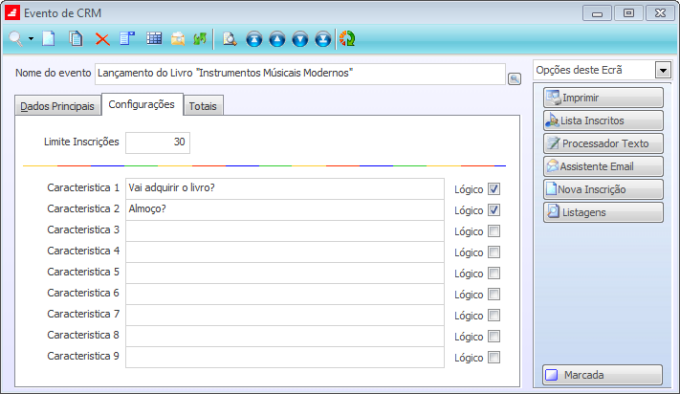
Task: Create a new record with blank page icon
Action: point(49,39)
